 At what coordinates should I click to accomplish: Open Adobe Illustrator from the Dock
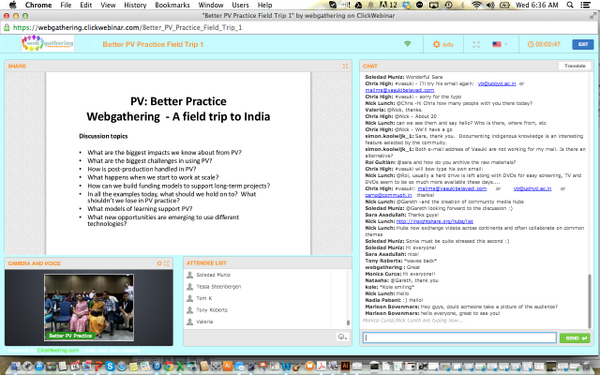click(345, 366)
